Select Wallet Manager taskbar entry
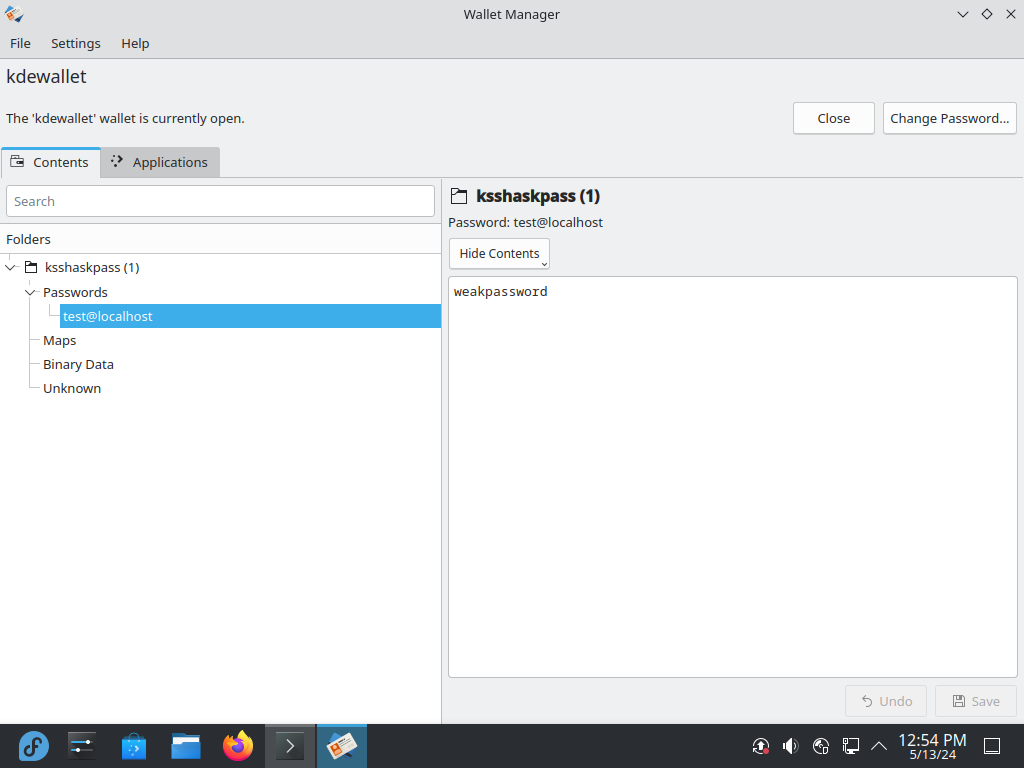 pos(342,746)
